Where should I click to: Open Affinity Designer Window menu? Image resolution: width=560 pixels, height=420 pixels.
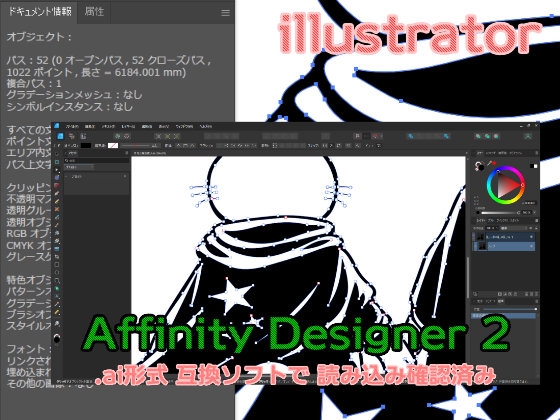tap(184, 126)
